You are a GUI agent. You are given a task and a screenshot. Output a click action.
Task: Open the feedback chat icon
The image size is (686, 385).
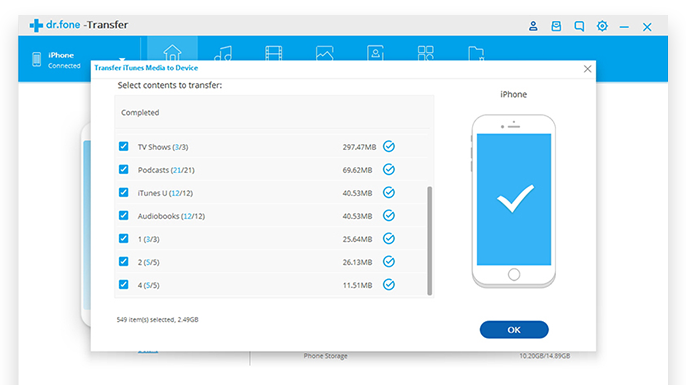[x=579, y=26]
